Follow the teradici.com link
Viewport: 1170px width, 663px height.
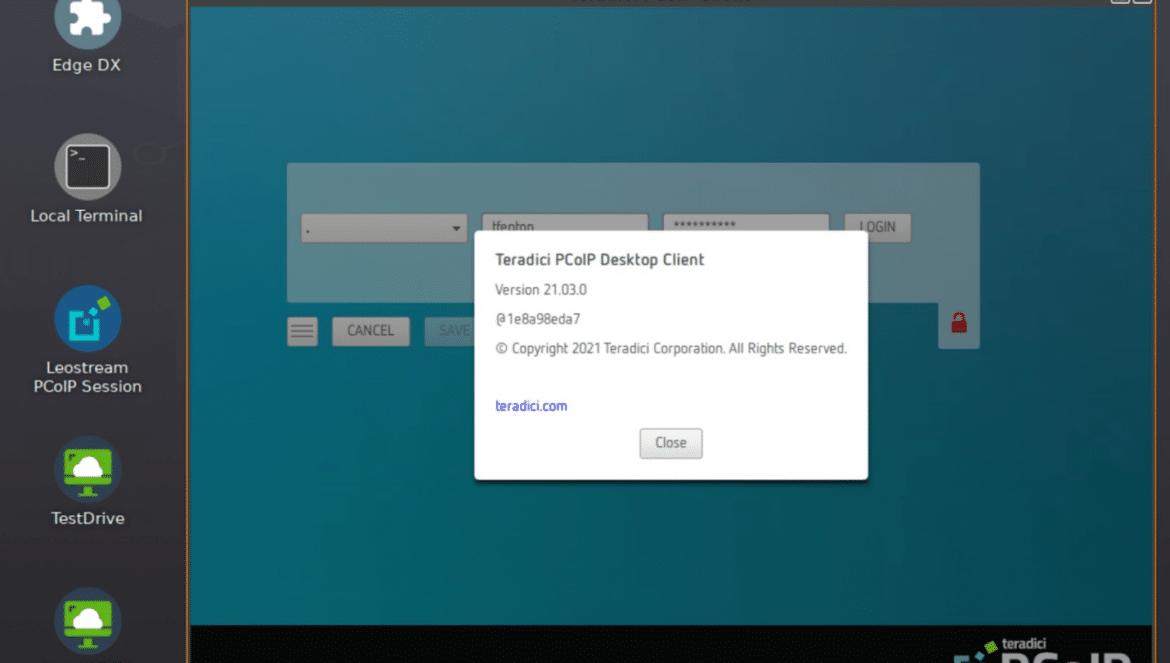pos(531,406)
